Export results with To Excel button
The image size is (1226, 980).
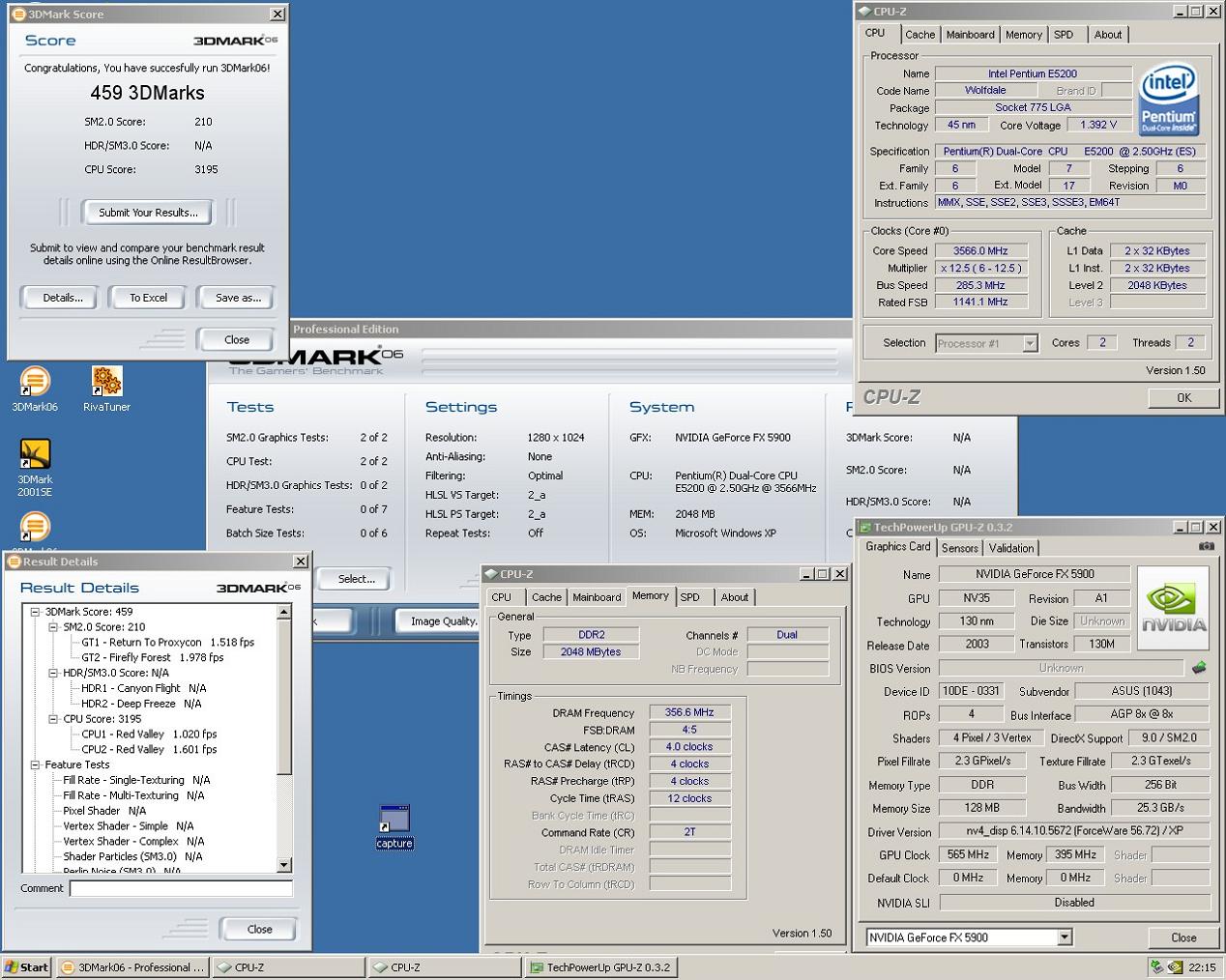click(x=148, y=298)
